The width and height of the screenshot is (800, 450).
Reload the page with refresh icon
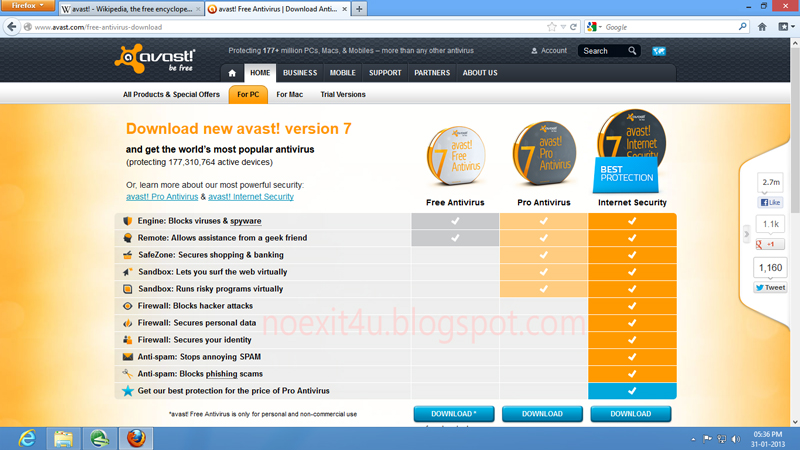(573, 27)
